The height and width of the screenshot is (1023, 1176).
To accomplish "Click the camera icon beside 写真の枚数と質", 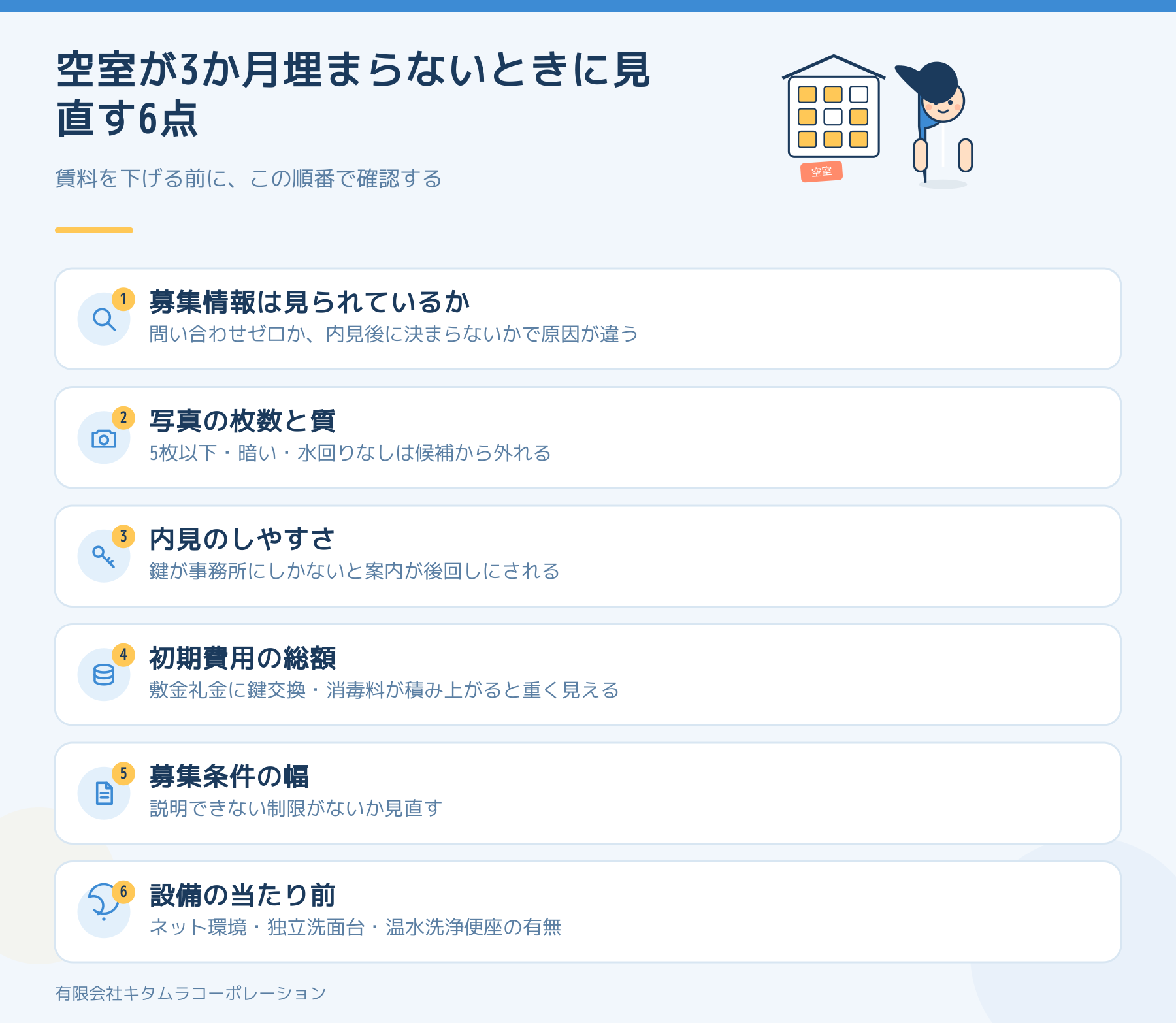I will click(104, 438).
